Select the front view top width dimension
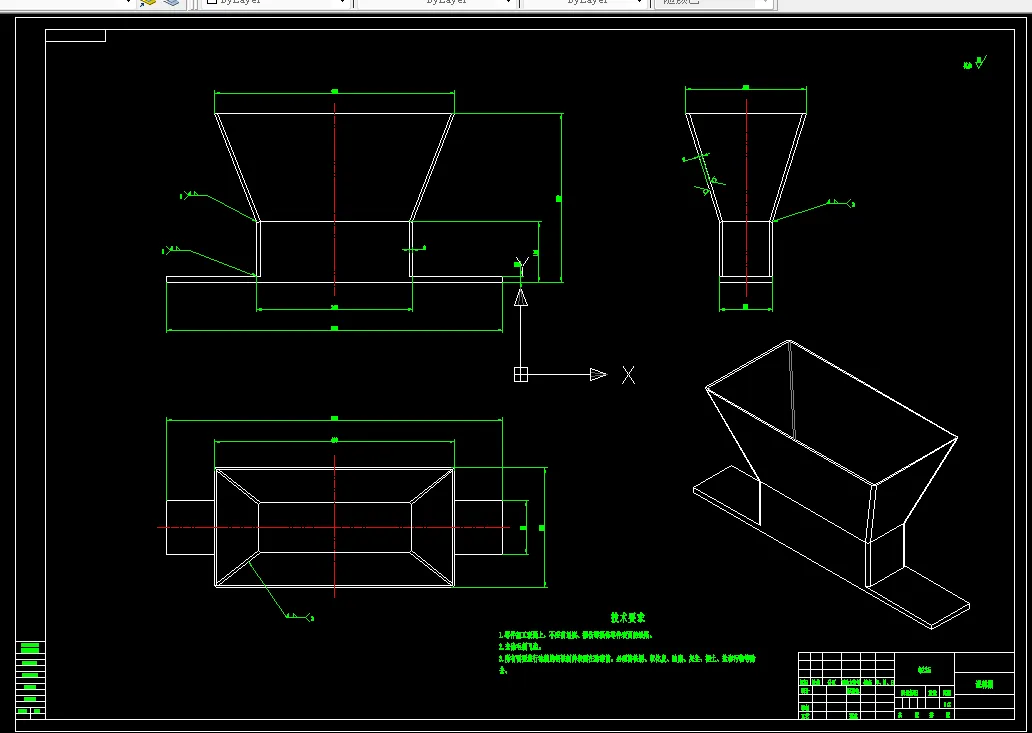Viewport: 1032px width, 733px height. click(334, 94)
